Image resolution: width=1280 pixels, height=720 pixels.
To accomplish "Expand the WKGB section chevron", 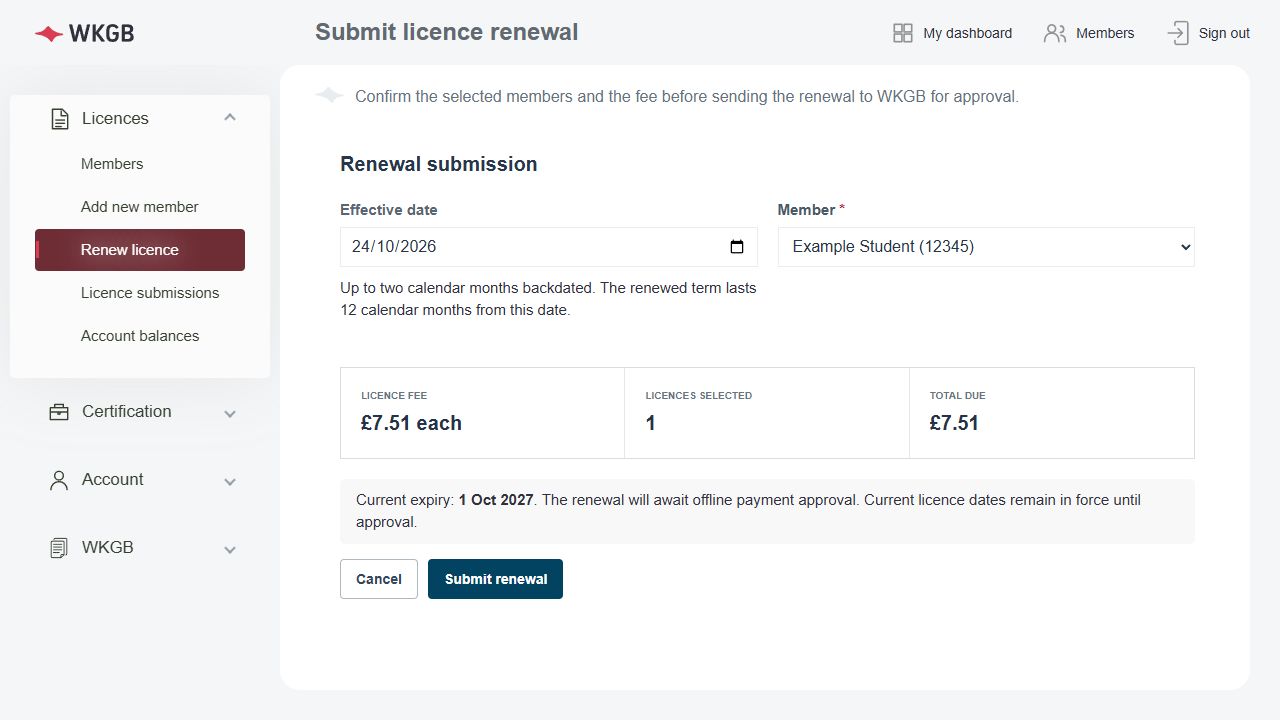I will pyautogui.click(x=230, y=549).
